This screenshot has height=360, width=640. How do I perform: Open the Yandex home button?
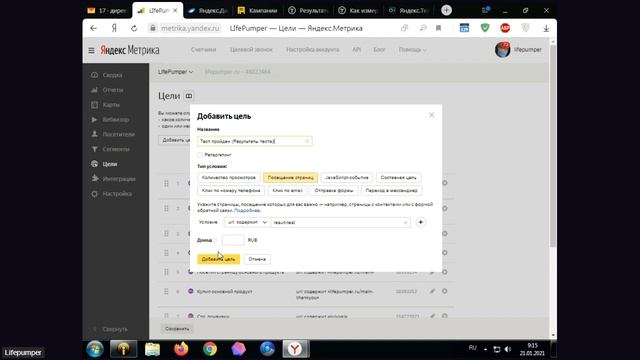[114, 28]
